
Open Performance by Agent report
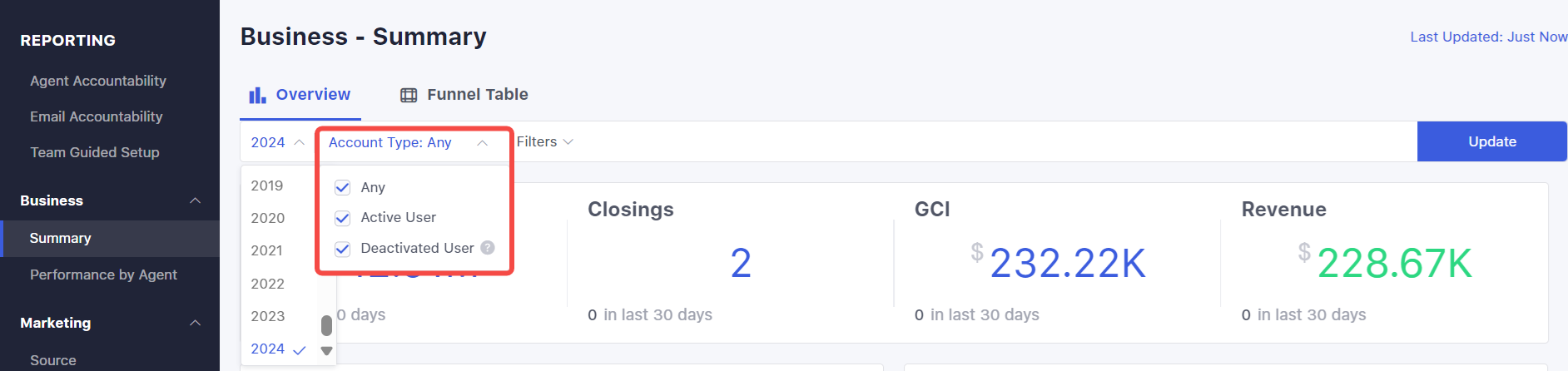103,275
